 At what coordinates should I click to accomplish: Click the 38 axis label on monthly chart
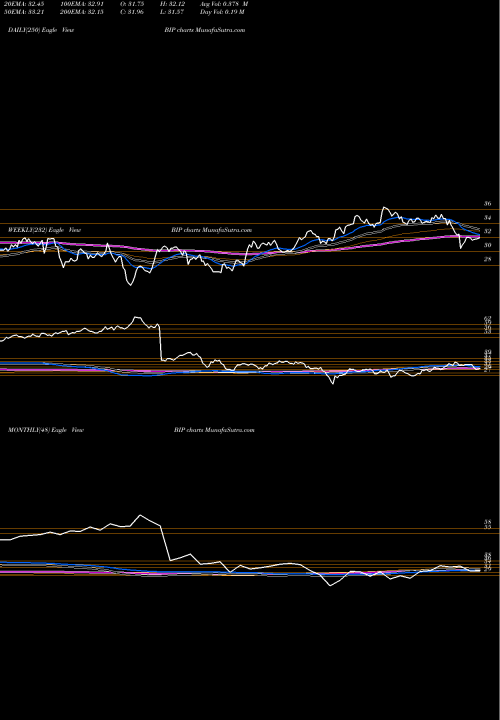point(488,523)
